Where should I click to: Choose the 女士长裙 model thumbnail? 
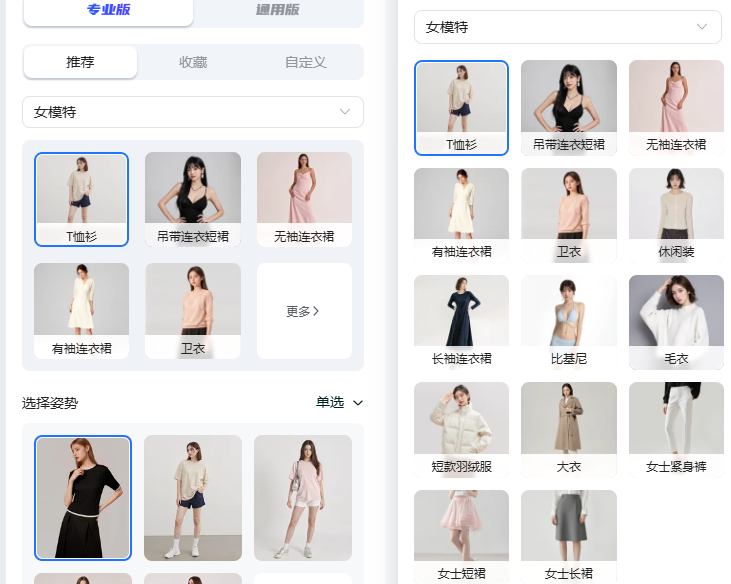(568, 535)
